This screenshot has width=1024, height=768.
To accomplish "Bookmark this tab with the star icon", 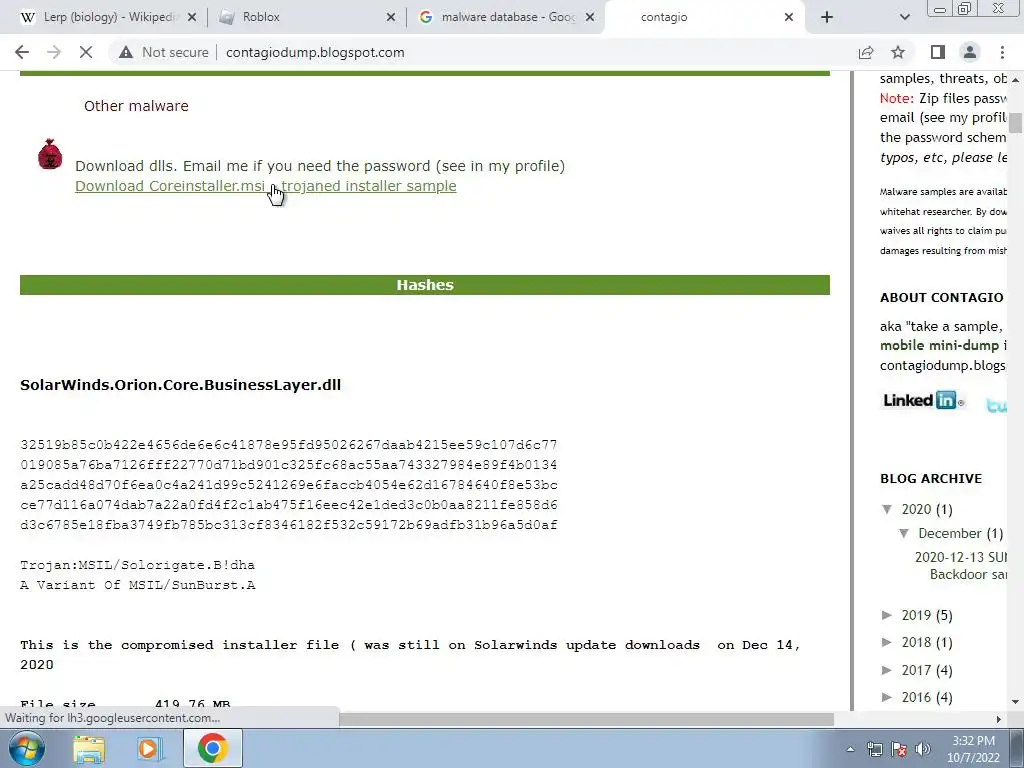I will [x=898, y=52].
